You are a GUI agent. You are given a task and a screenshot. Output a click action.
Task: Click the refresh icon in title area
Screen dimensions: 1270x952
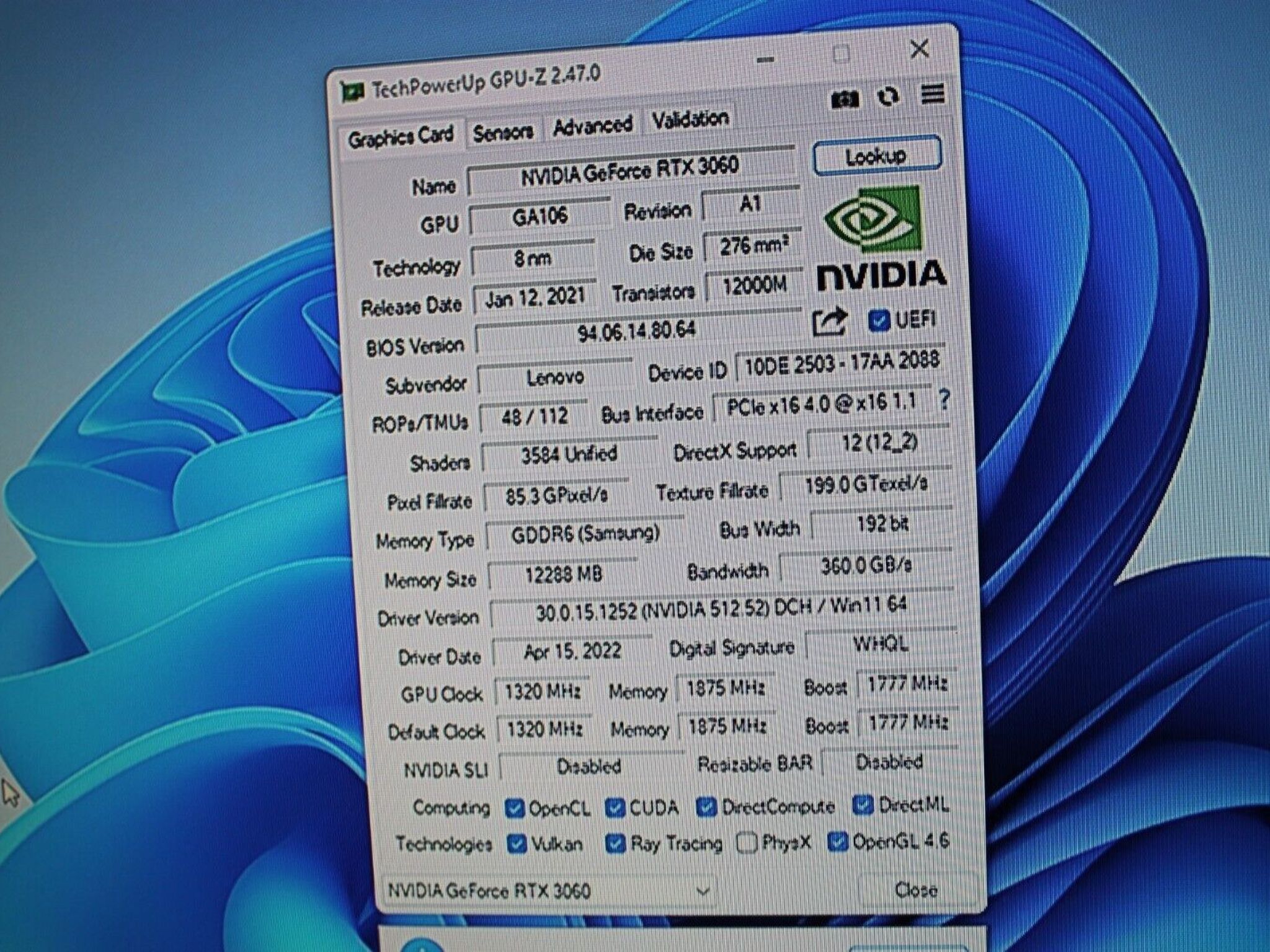[888, 97]
